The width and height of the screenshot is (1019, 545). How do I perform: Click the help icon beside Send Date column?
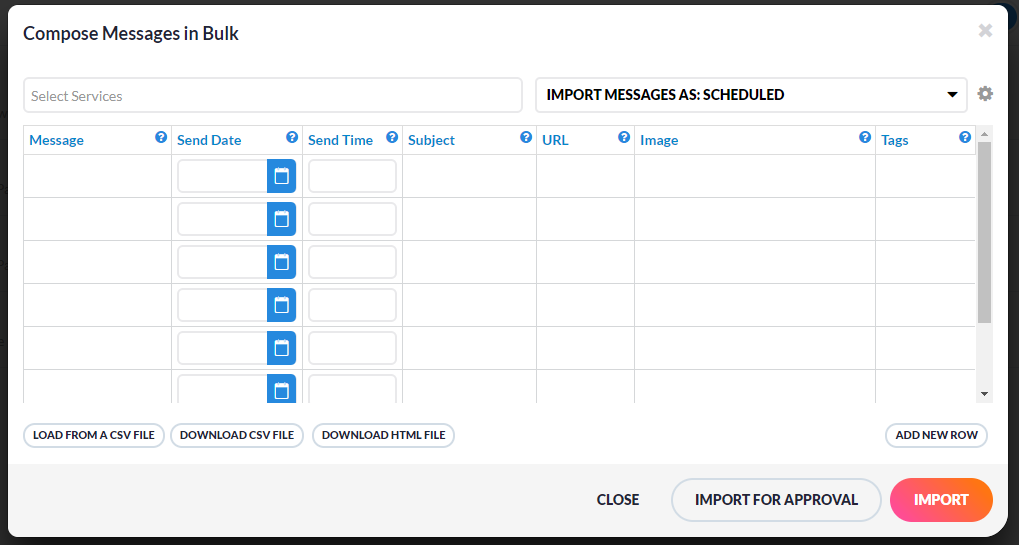pos(292,137)
